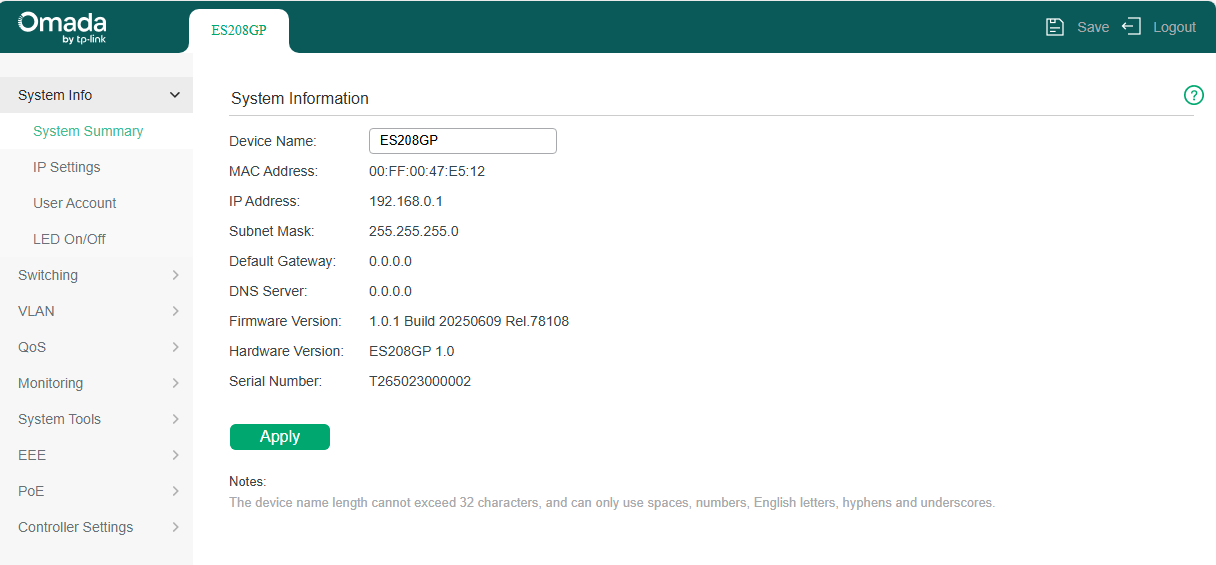Click the Switching menu label

click(x=48, y=275)
